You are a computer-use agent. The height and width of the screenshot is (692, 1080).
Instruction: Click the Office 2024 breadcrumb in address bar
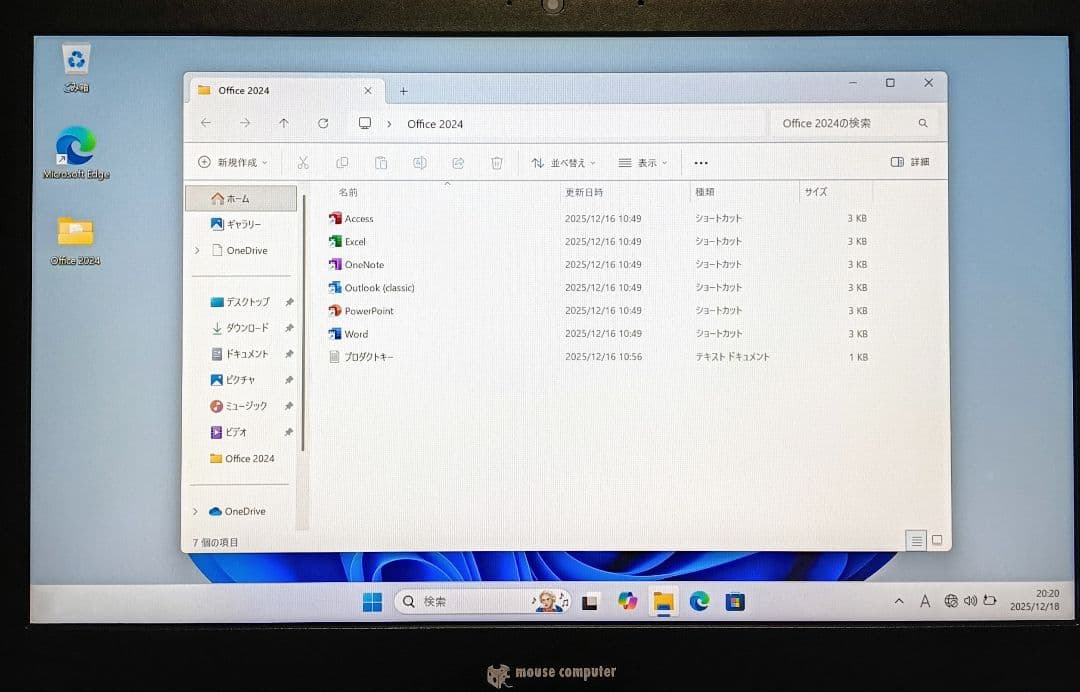(435, 124)
